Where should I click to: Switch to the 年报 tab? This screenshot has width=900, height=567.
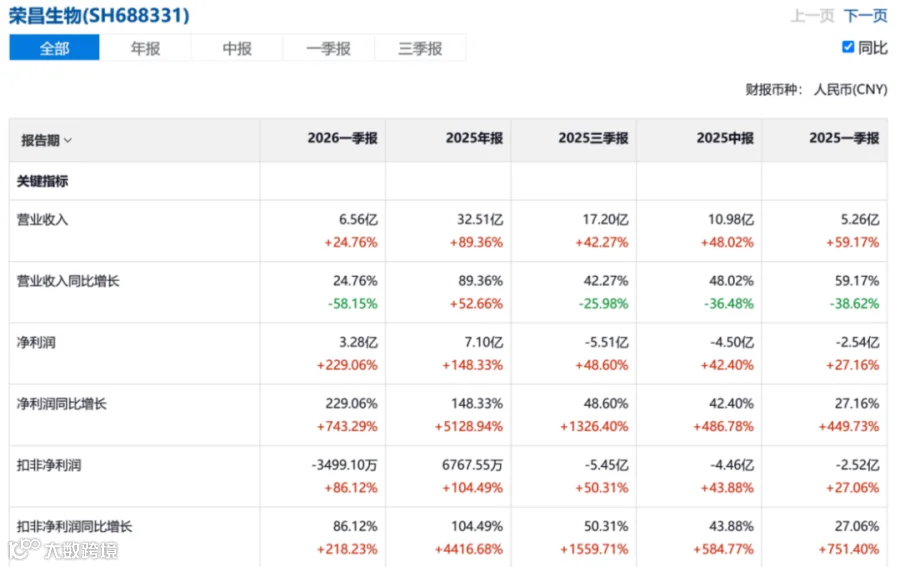click(145, 48)
